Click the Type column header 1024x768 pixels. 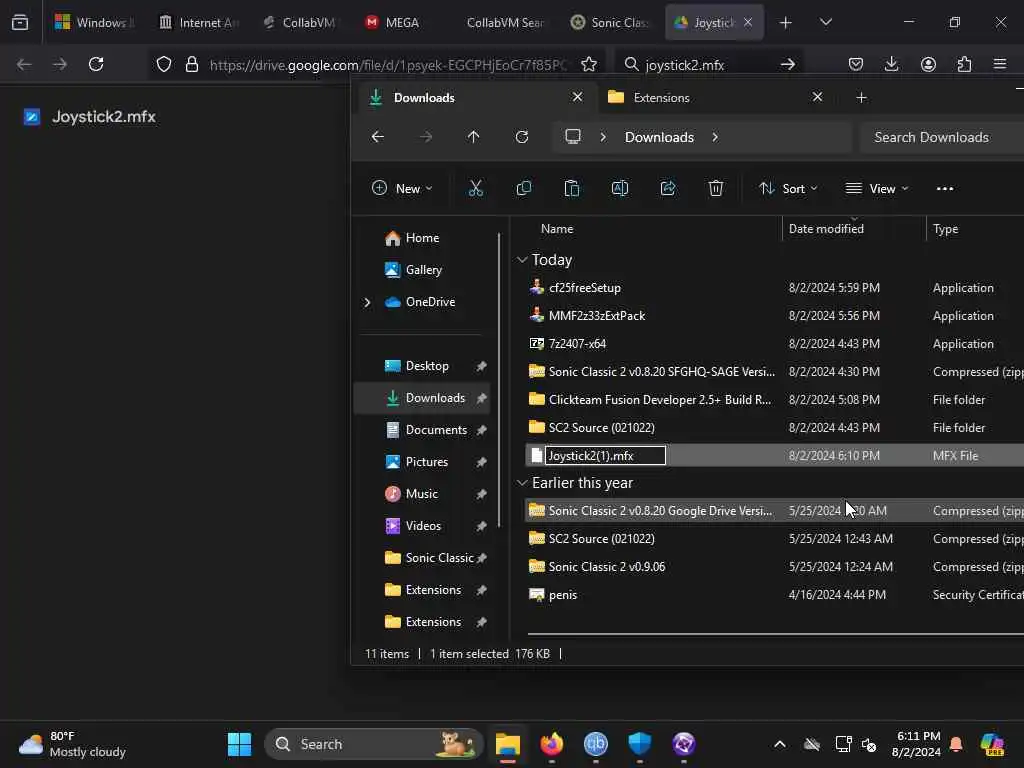click(946, 229)
